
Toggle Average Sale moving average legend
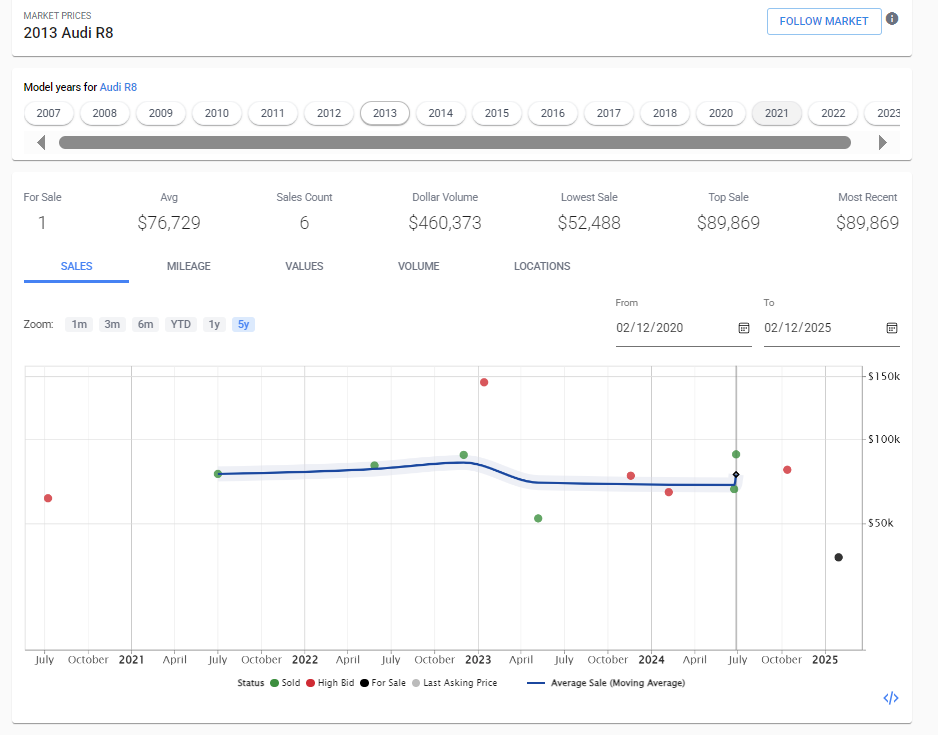pyautogui.click(x=605, y=683)
